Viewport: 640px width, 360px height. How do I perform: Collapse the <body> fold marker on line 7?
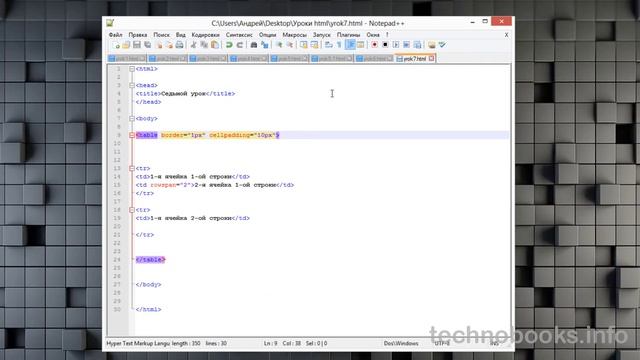coord(132,118)
